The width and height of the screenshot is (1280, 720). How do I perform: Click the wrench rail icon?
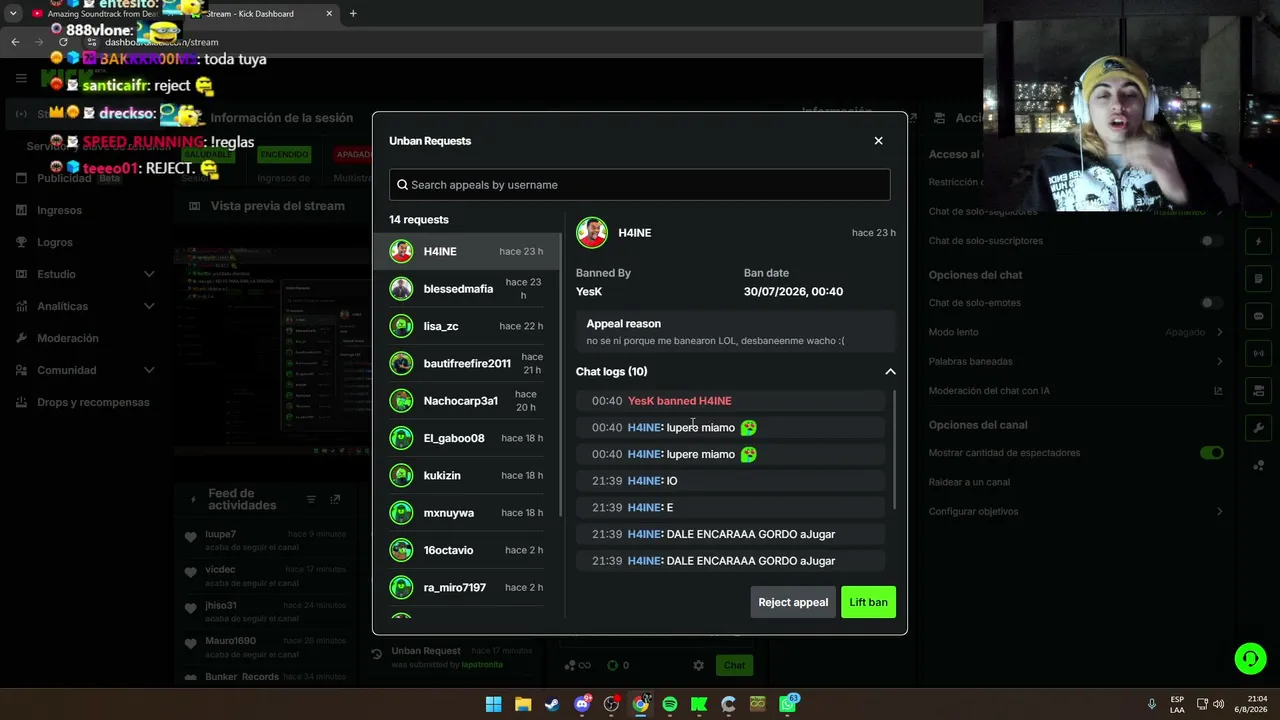(1259, 428)
